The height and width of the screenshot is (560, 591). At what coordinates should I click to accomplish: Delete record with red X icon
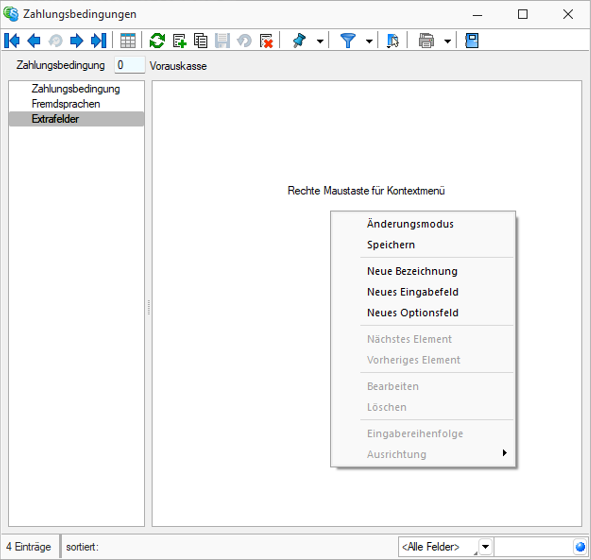(266, 41)
